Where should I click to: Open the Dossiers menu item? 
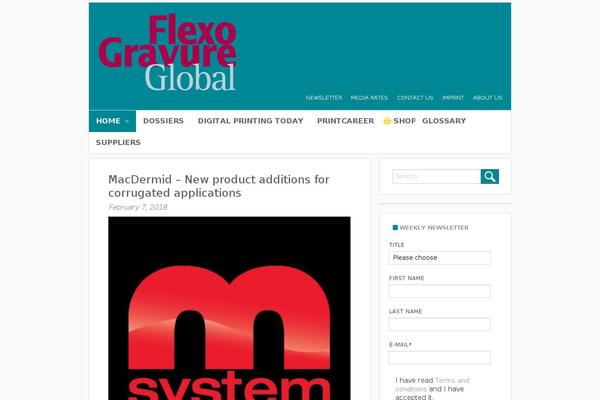tap(163, 121)
